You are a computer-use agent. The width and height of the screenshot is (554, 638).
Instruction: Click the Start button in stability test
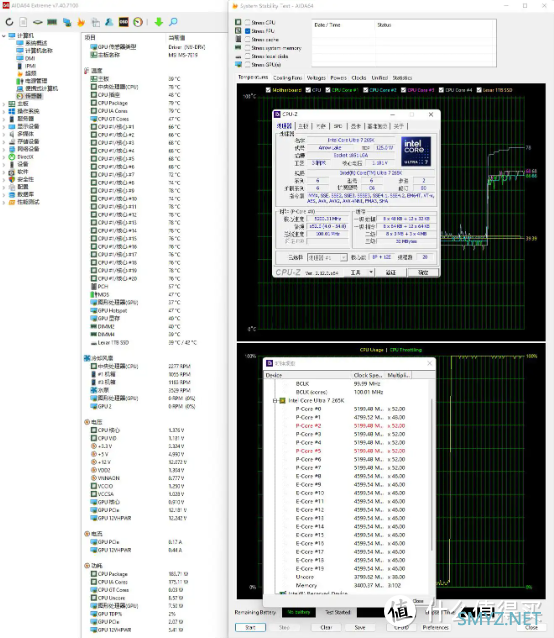[x=251, y=627]
